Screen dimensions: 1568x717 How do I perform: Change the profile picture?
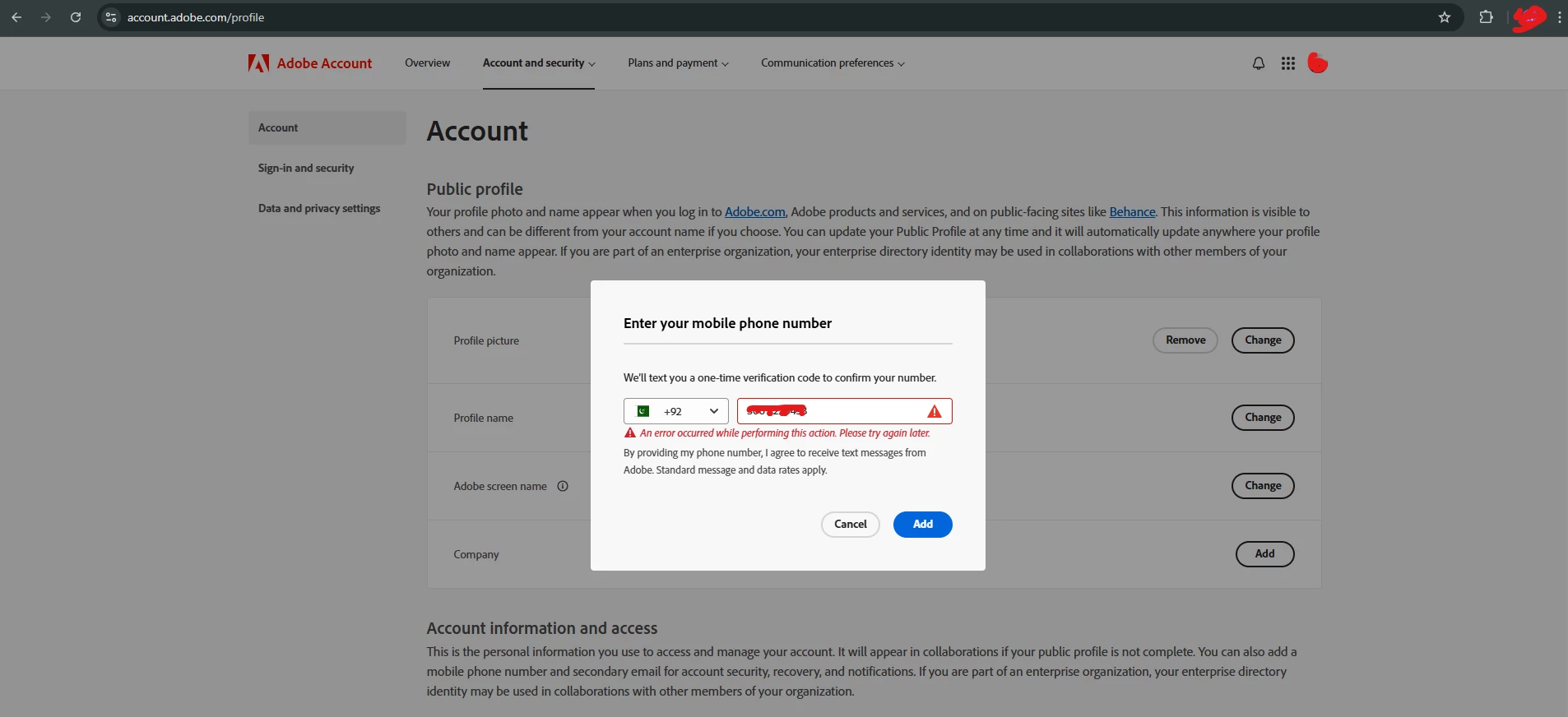(1263, 340)
